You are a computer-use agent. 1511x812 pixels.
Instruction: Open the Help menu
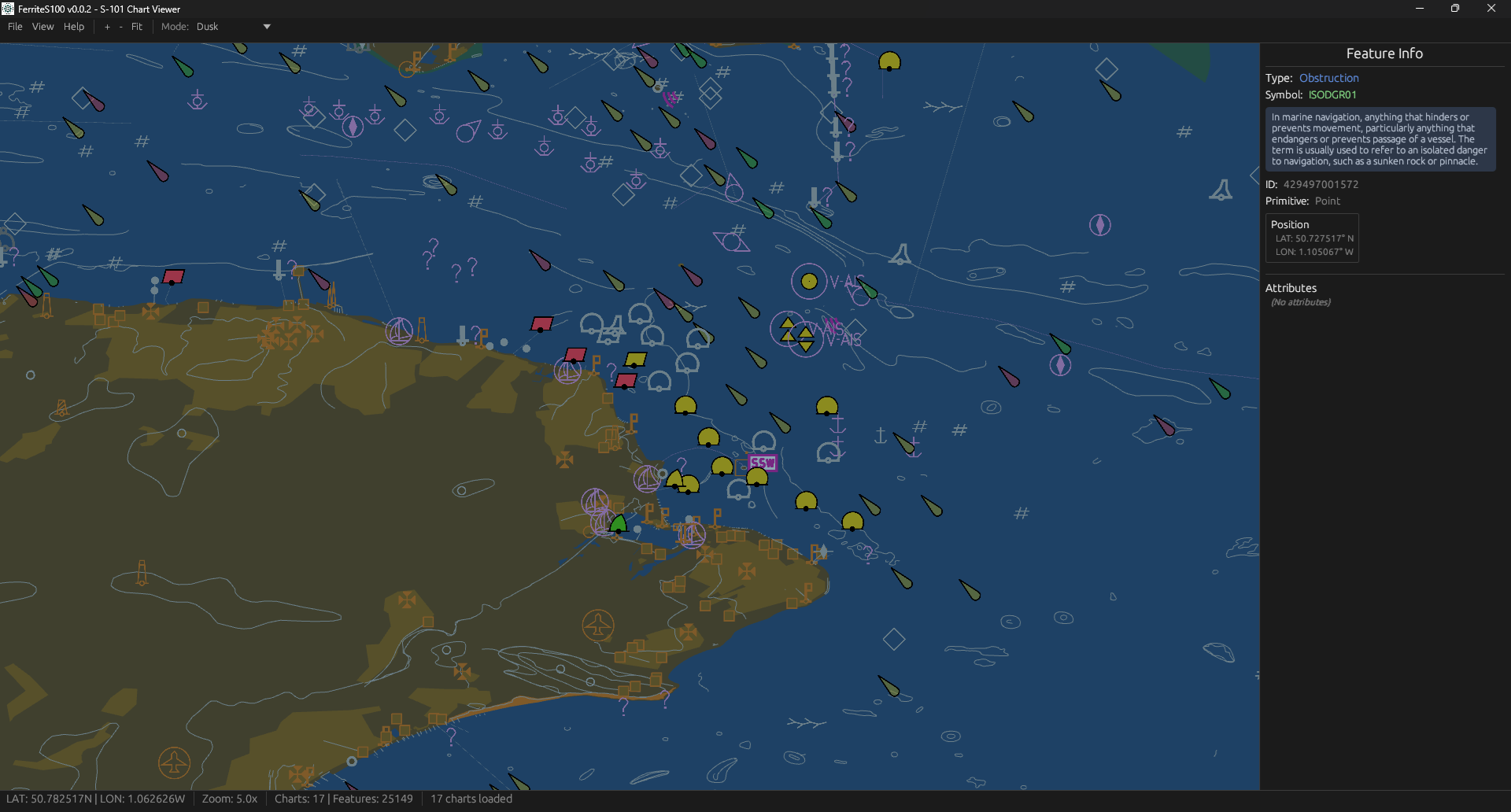(74, 27)
